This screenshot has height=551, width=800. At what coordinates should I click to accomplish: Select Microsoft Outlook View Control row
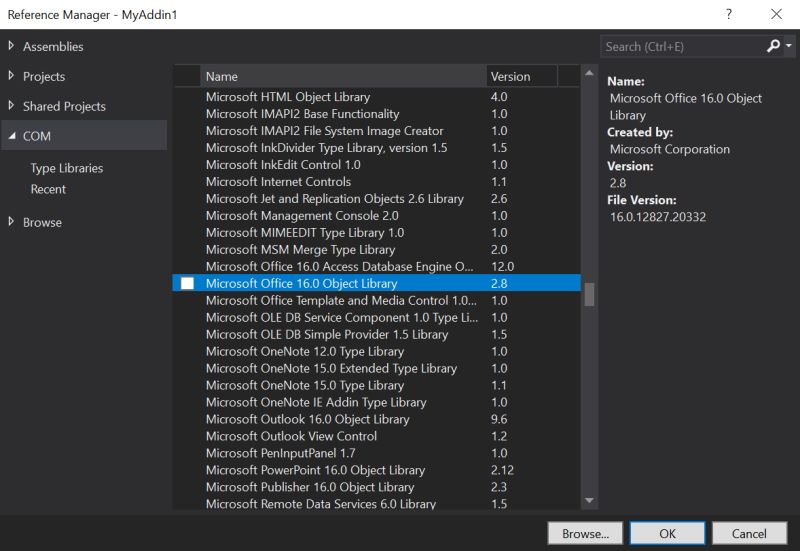(377, 436)
